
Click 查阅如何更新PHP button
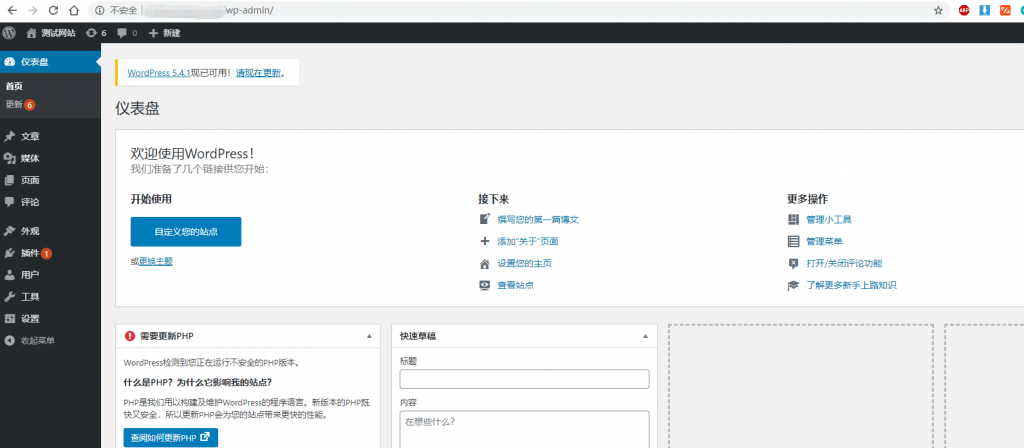point(170,438)
